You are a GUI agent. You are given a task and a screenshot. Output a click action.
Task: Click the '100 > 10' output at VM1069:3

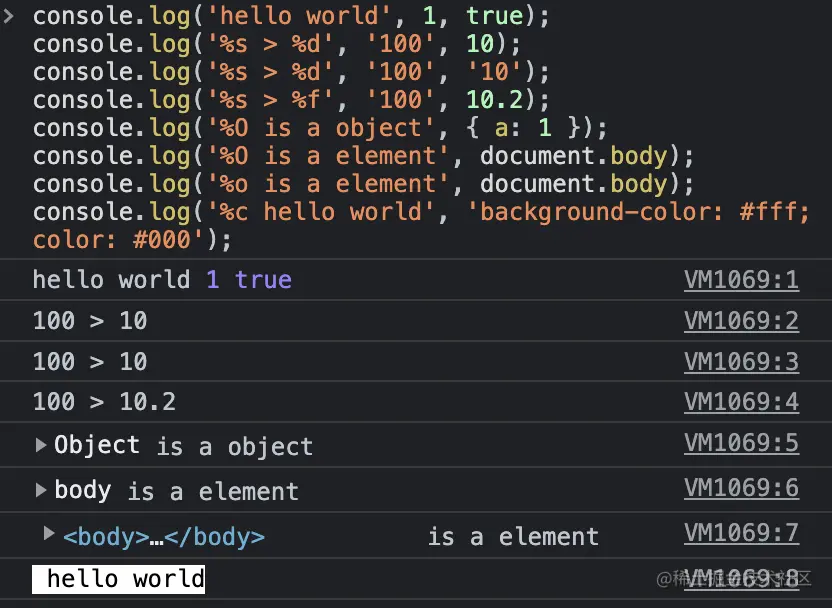[90, 361]
